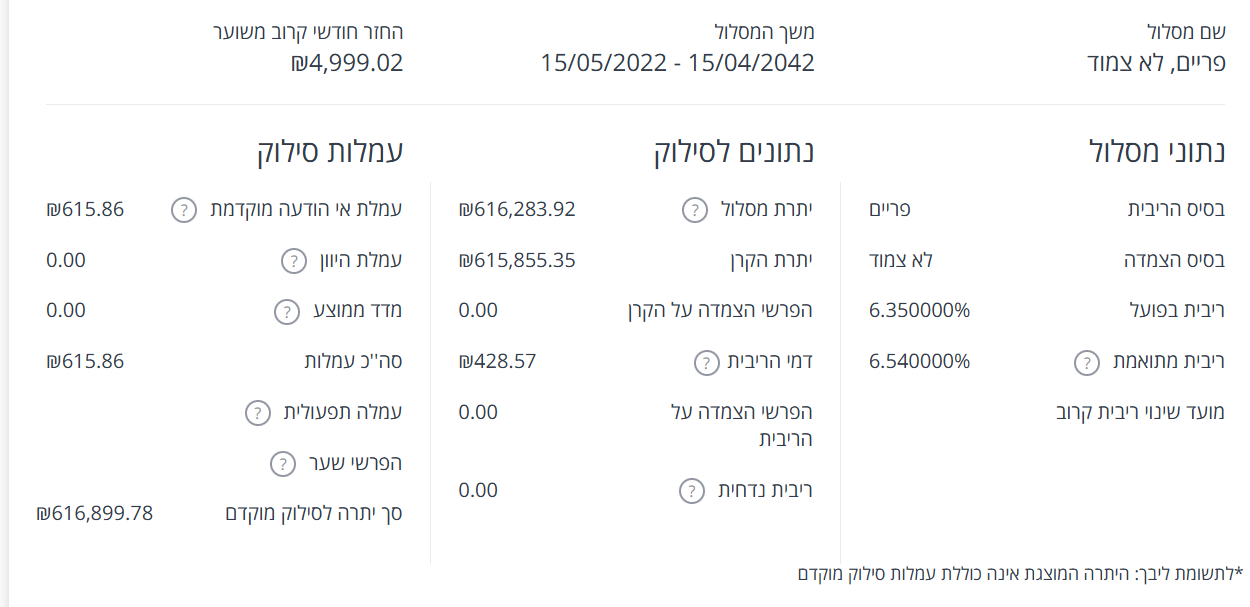
Task: Click the monthly payment amount ₪4,999.02
Action: [347, 63]
